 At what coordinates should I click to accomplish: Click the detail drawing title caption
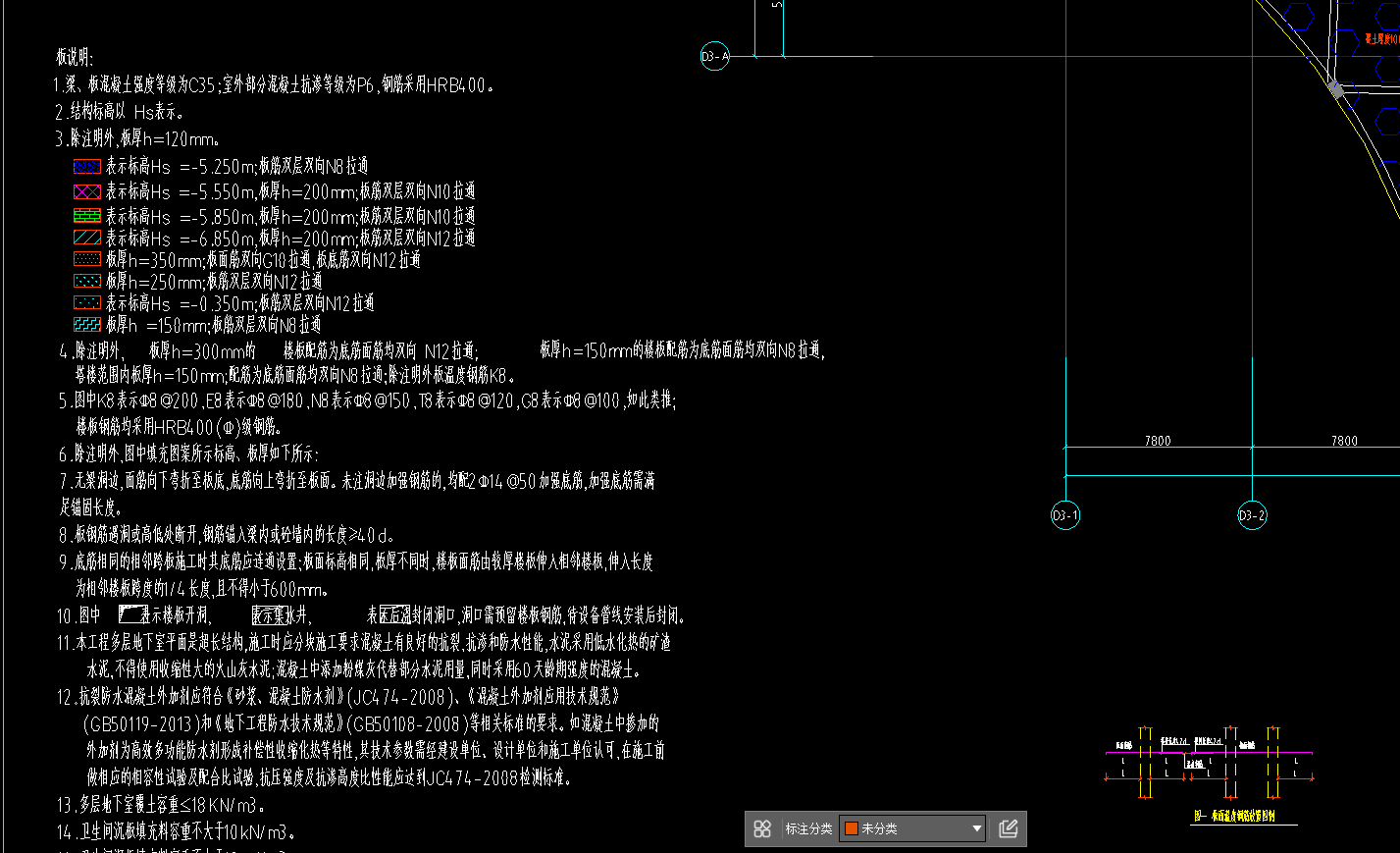pos(1234,816)
